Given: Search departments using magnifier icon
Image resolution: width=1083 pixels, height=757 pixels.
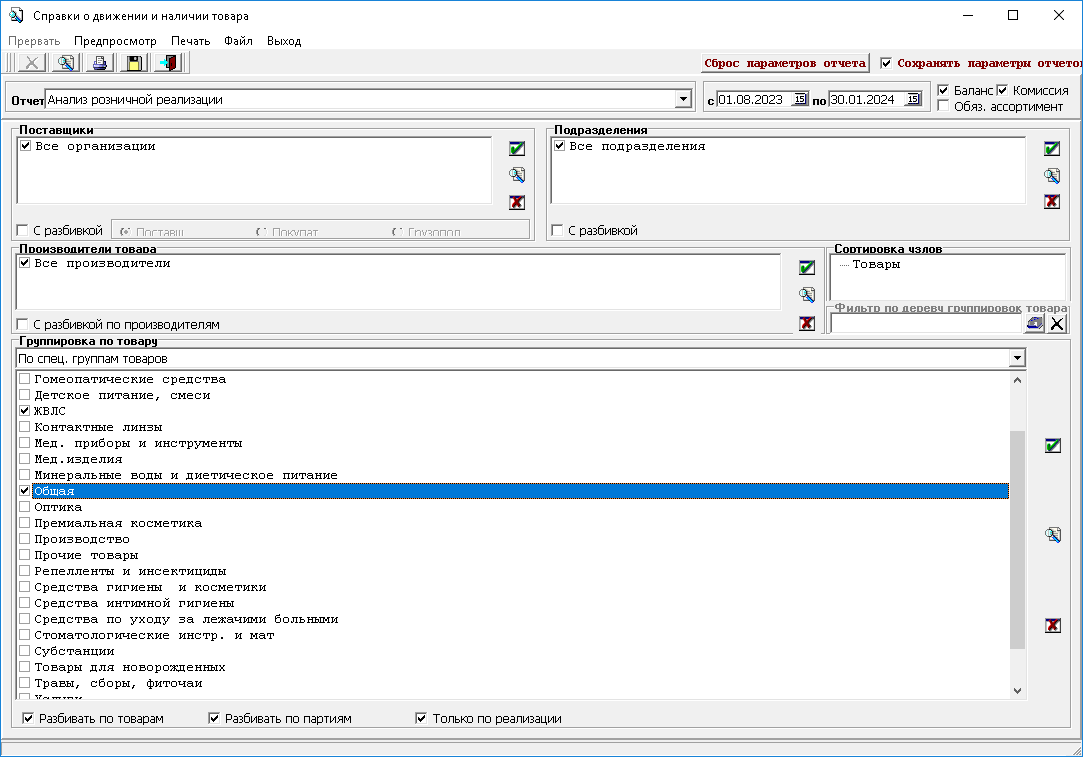Looking at the screenshot, I should (x=1052, y=175).
